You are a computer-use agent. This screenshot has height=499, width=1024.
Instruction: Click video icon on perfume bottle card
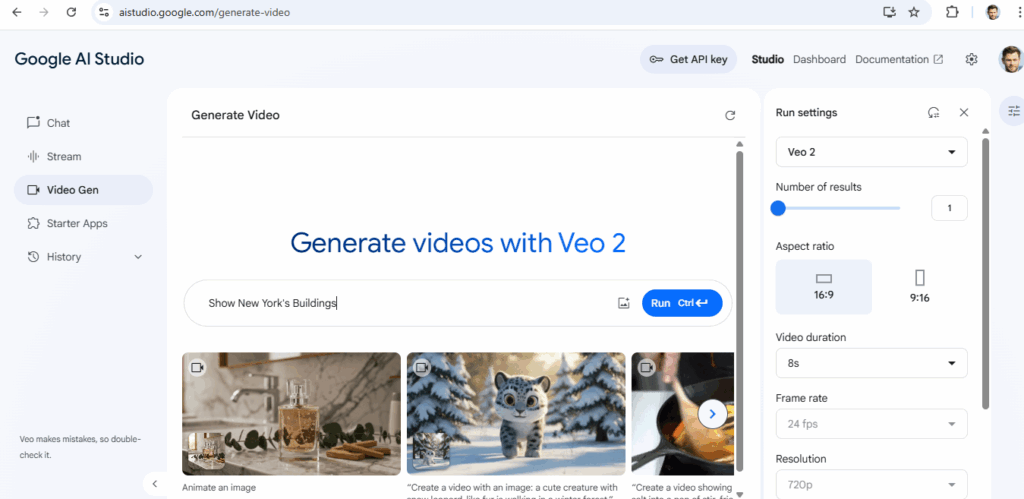[197, 368]
